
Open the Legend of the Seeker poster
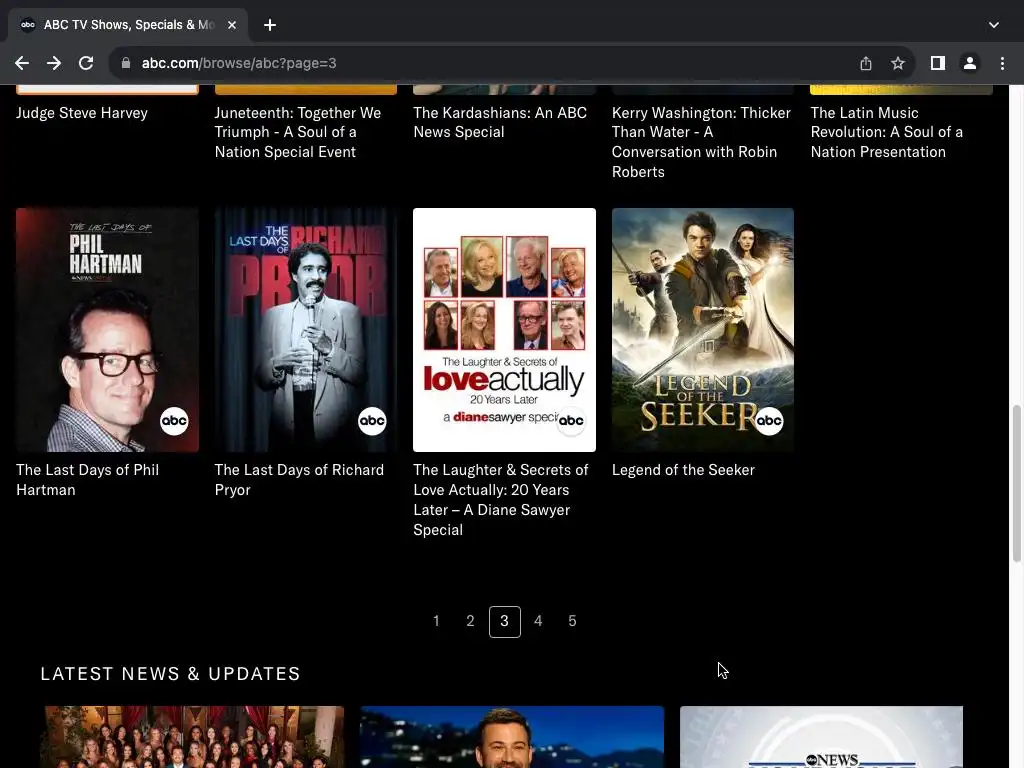[703, 330]
